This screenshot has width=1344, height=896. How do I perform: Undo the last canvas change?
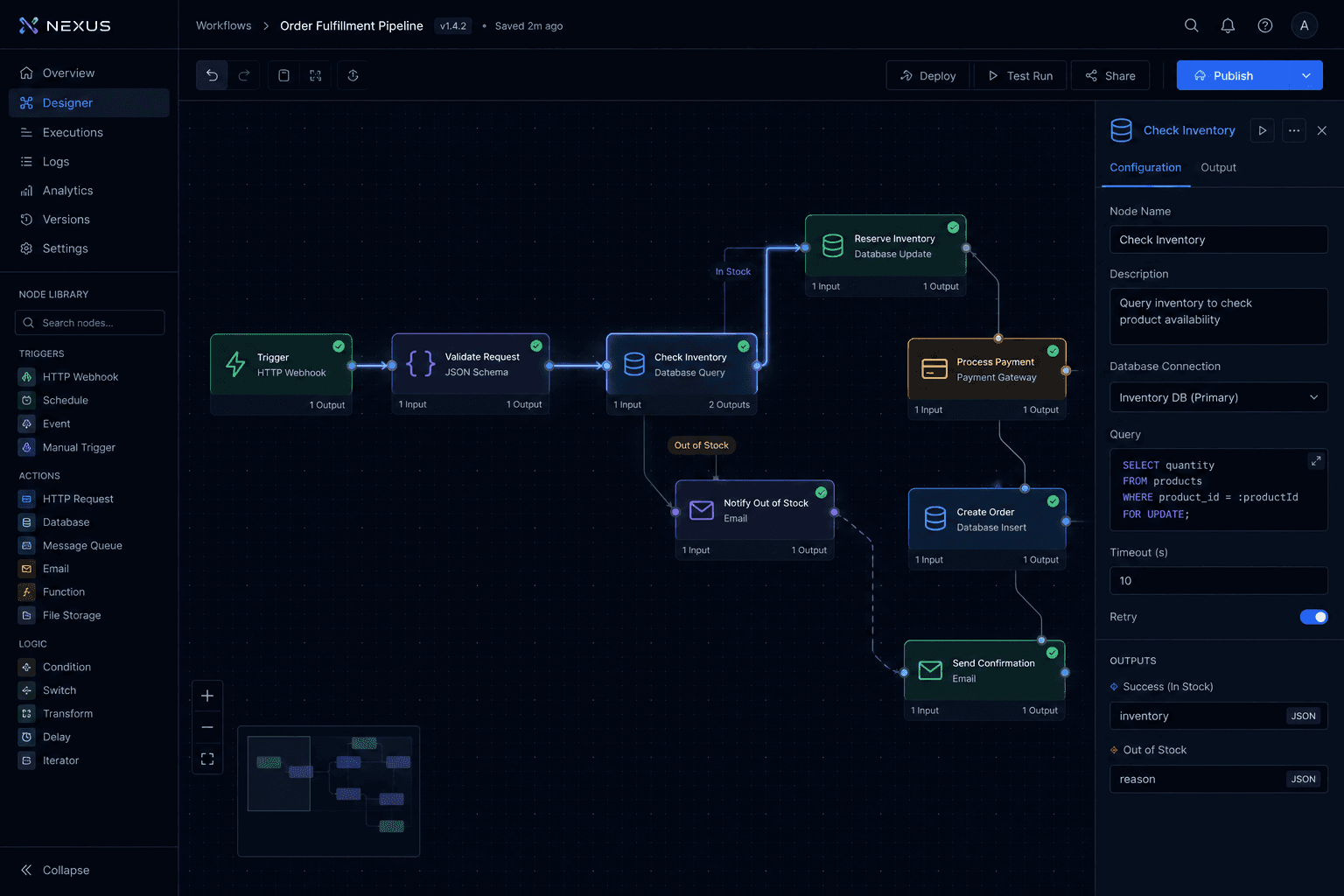click(212, 75)
